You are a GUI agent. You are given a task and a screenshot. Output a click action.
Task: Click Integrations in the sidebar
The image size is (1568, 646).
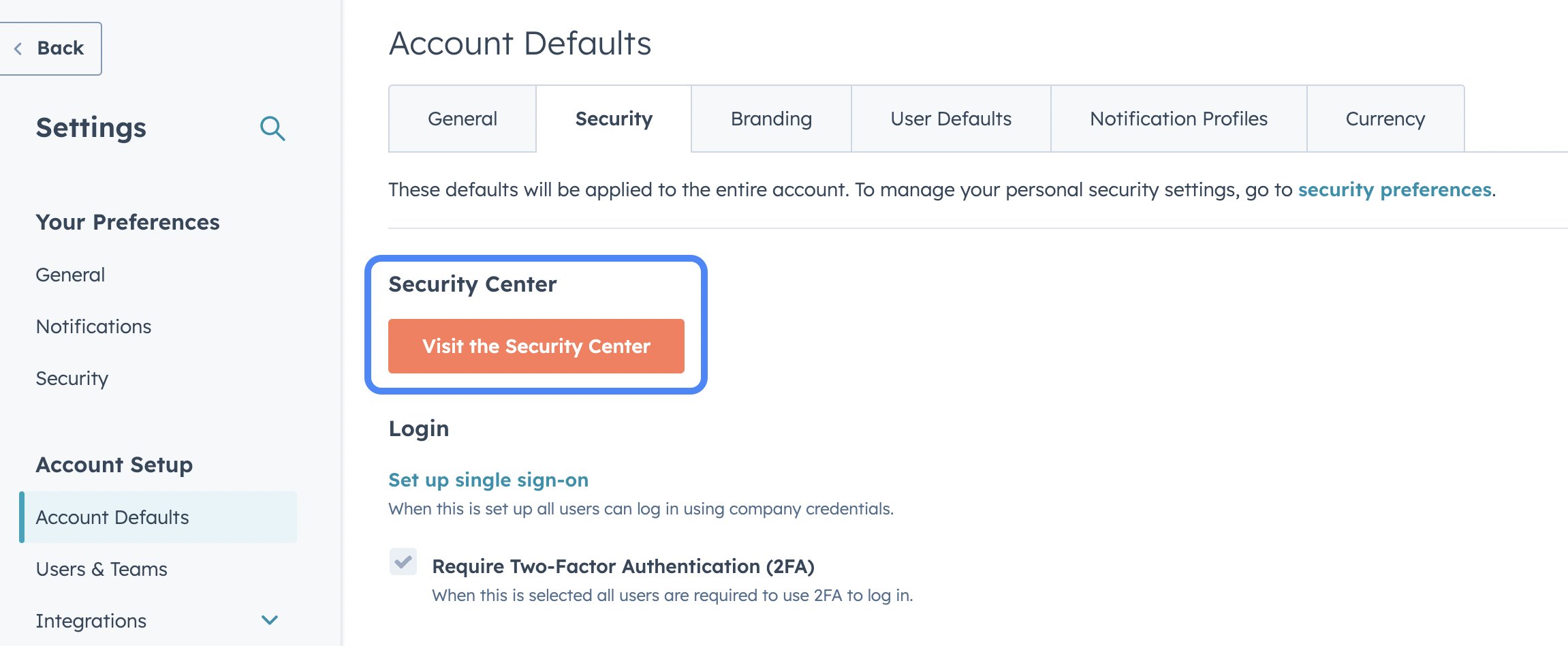click(x=91, y=620)
